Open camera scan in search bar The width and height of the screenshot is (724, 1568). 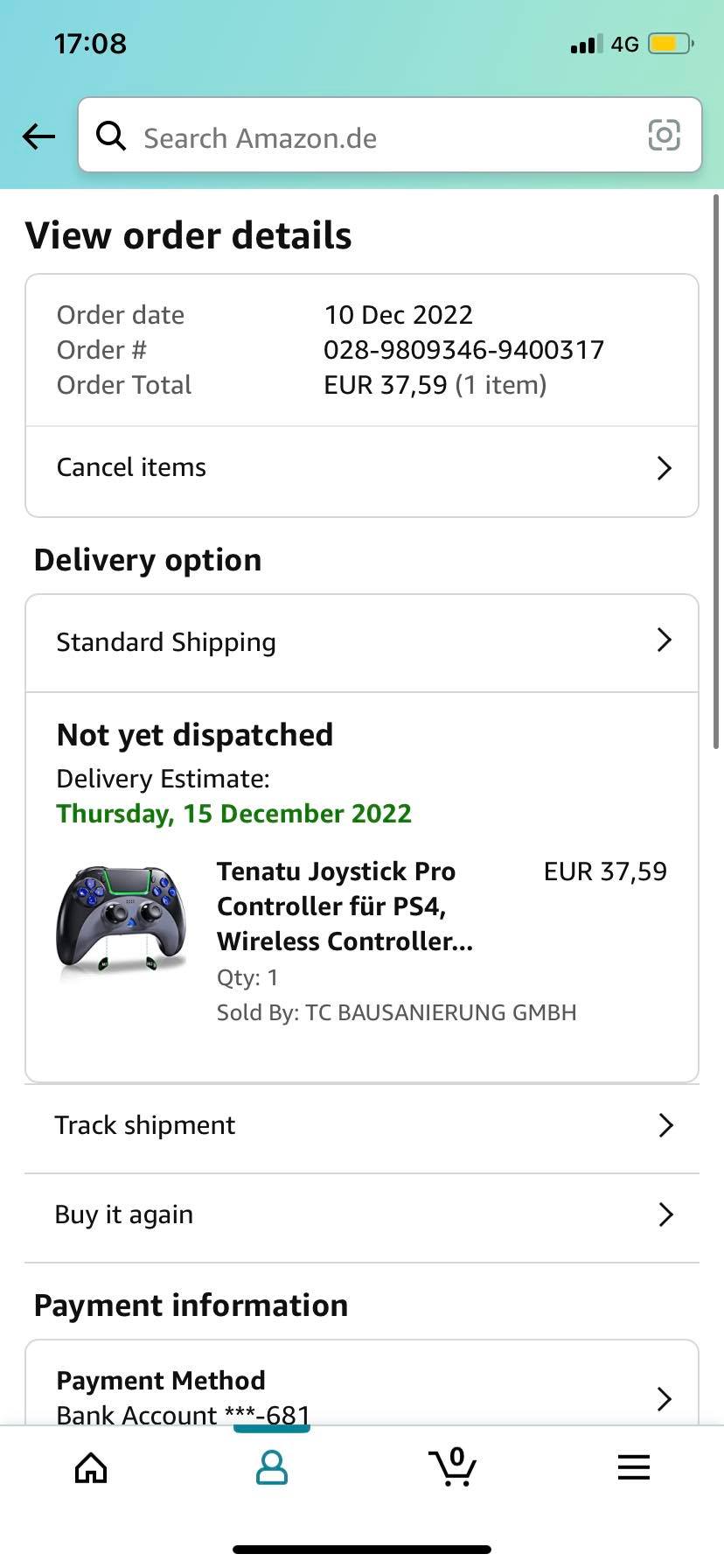click(x=664, y=136)
